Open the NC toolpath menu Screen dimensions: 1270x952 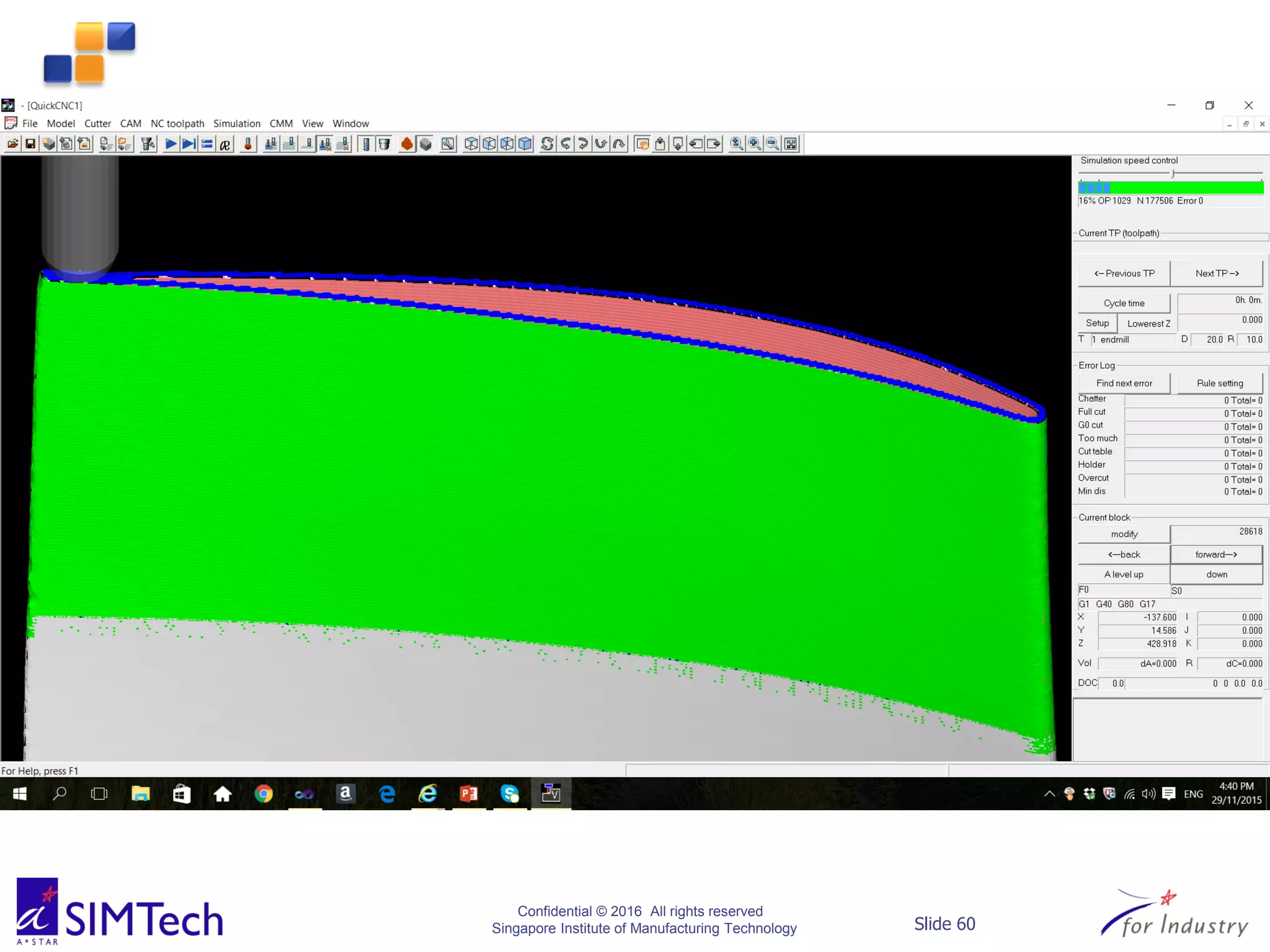point(177,123)
